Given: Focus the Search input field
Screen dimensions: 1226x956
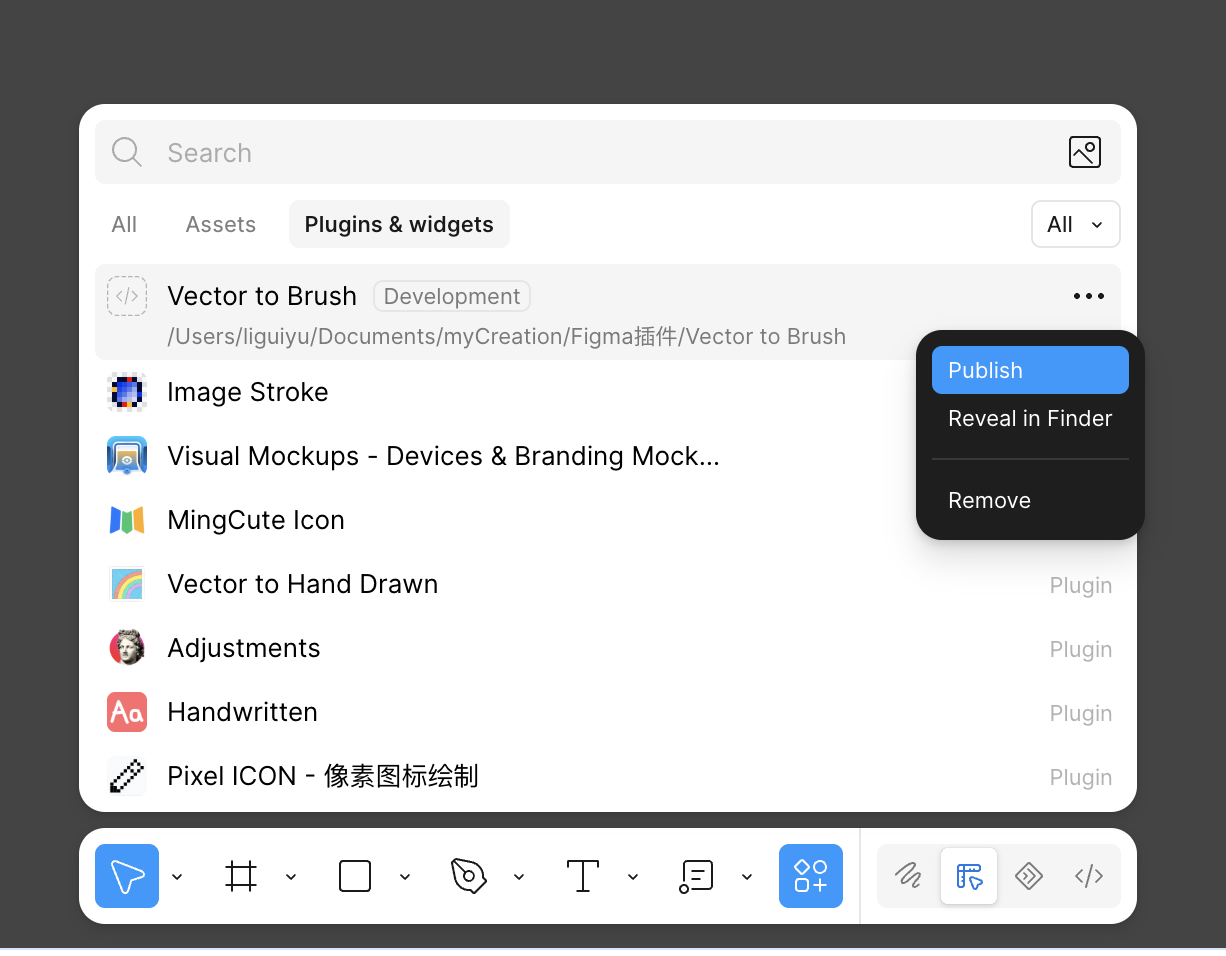Looking at the screenshot, I should point(608,152).
